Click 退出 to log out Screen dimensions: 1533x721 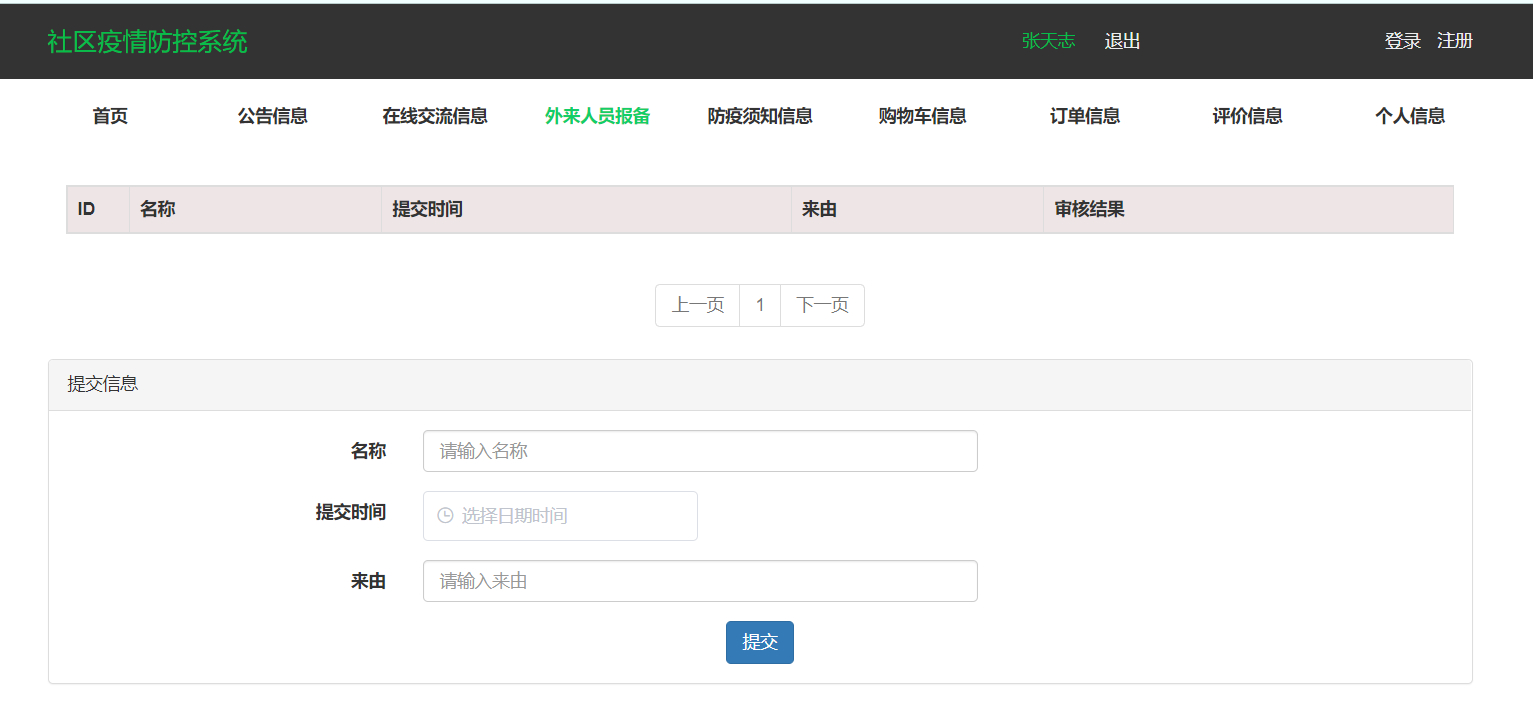pos(1122,41)
